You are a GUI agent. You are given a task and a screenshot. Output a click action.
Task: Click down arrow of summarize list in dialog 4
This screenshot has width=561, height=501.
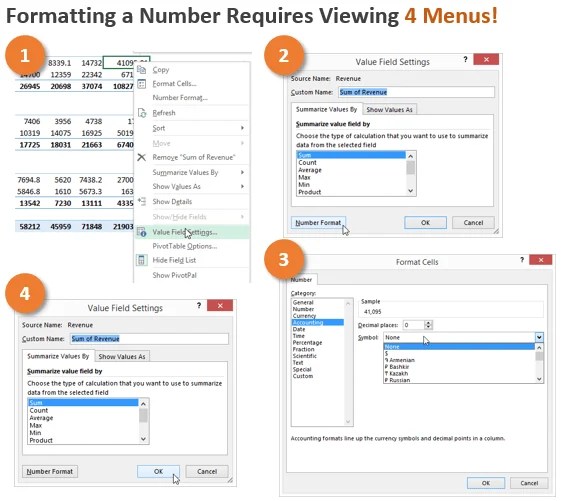[x=143, y=439]
